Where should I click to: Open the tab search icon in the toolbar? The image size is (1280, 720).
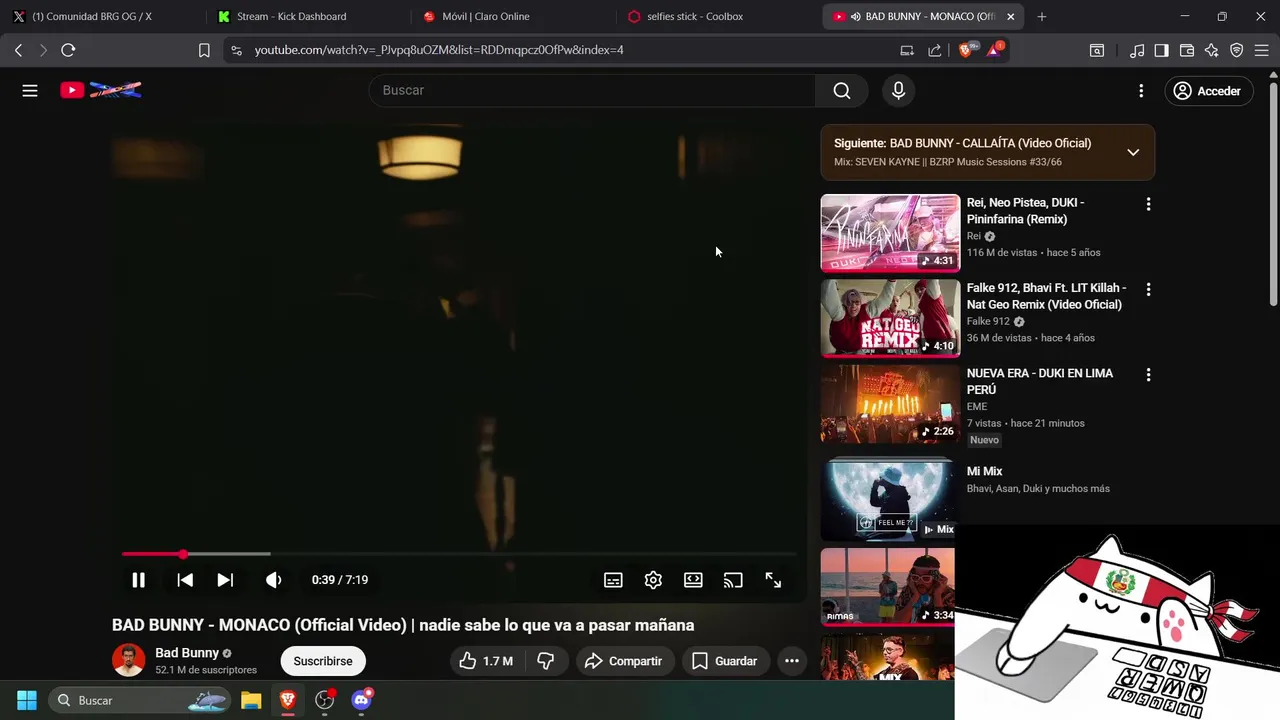1097,50
